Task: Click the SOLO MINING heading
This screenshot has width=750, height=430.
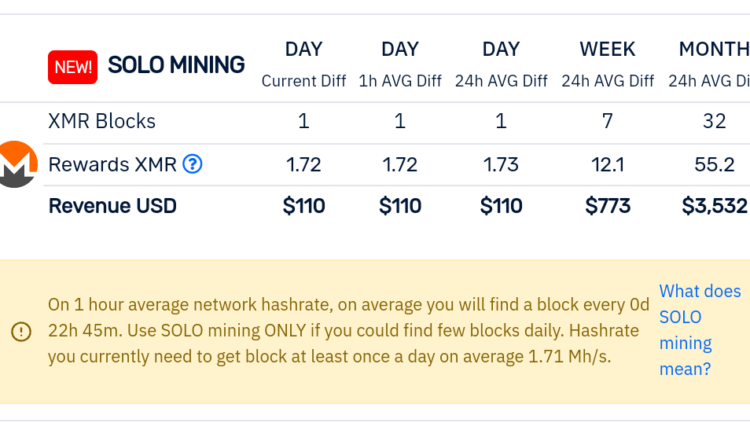Action: coord(176,66)
